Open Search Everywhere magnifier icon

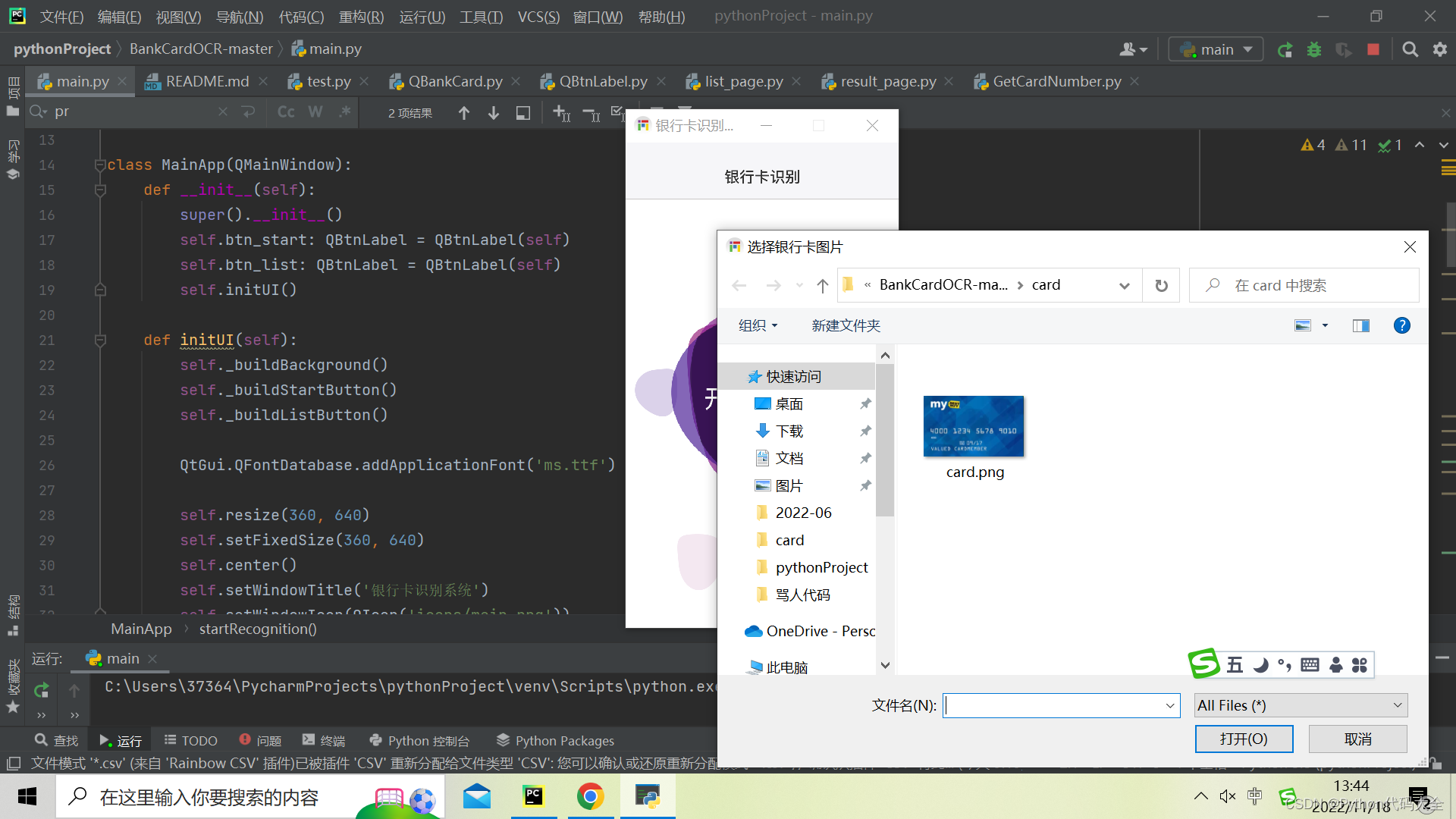coord(1410,50)
